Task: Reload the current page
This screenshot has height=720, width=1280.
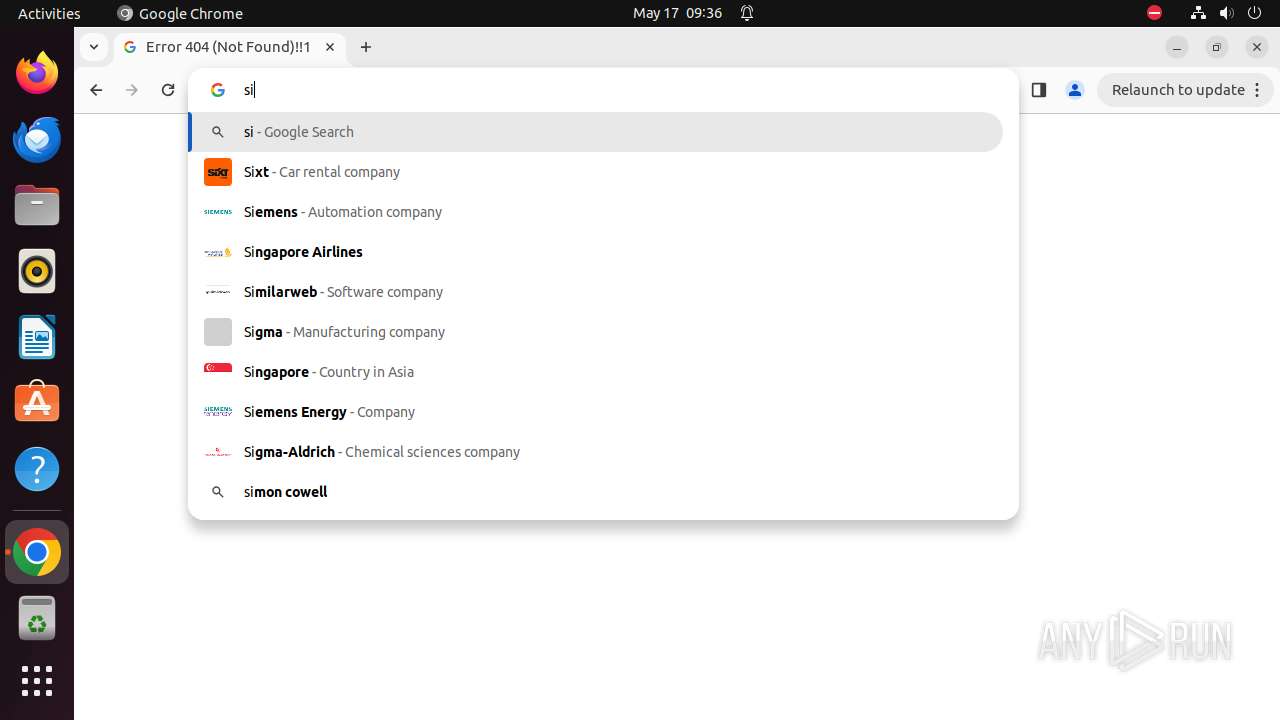Action: (x=168, y=90)
